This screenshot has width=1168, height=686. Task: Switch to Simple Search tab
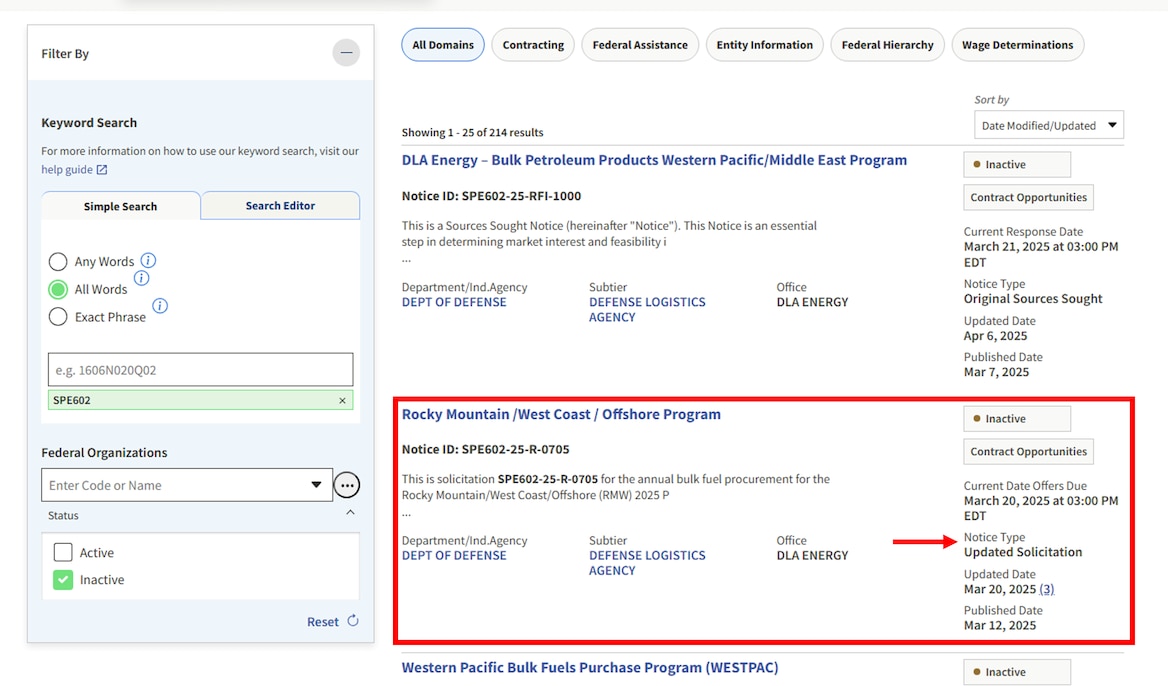121,206
